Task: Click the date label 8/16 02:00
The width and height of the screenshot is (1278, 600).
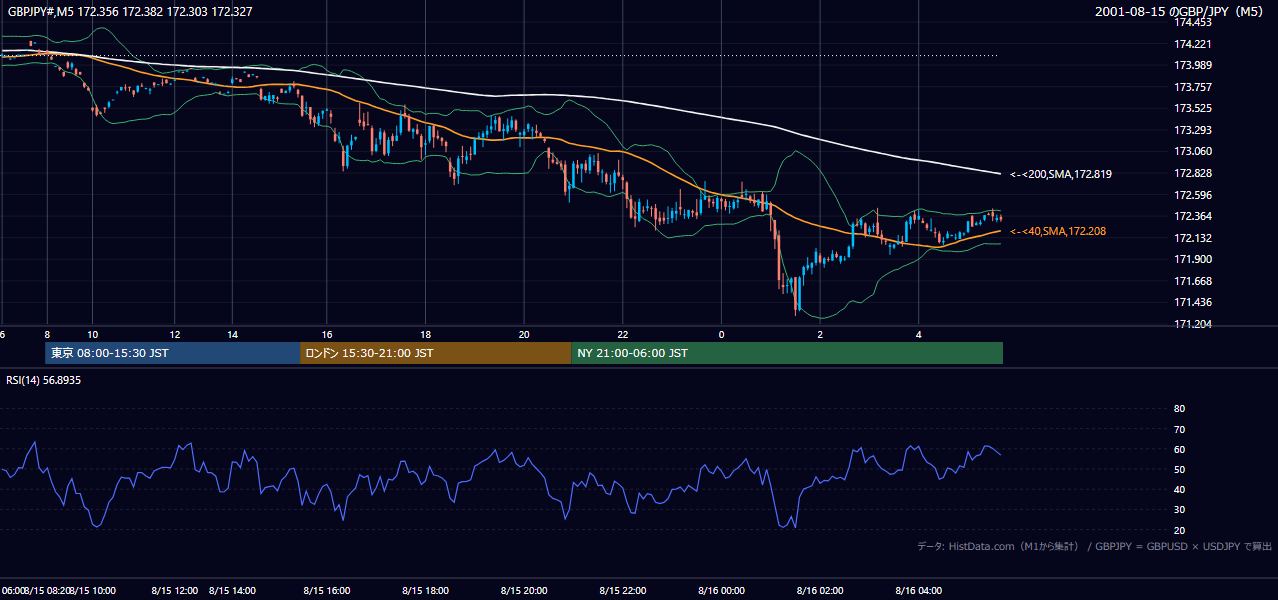Action: pos(822,591)
